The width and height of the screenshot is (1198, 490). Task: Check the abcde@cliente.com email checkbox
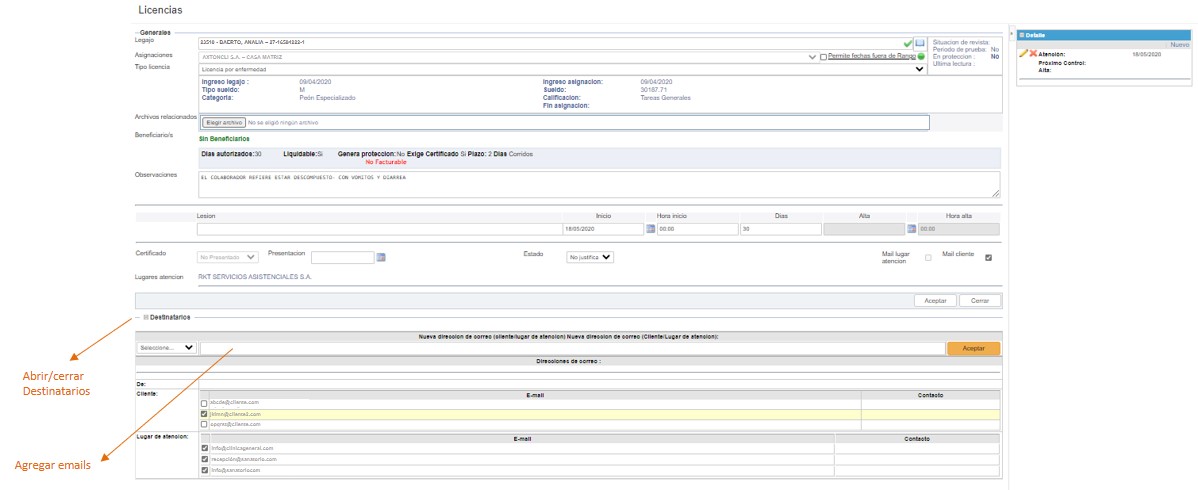(204, 403)
